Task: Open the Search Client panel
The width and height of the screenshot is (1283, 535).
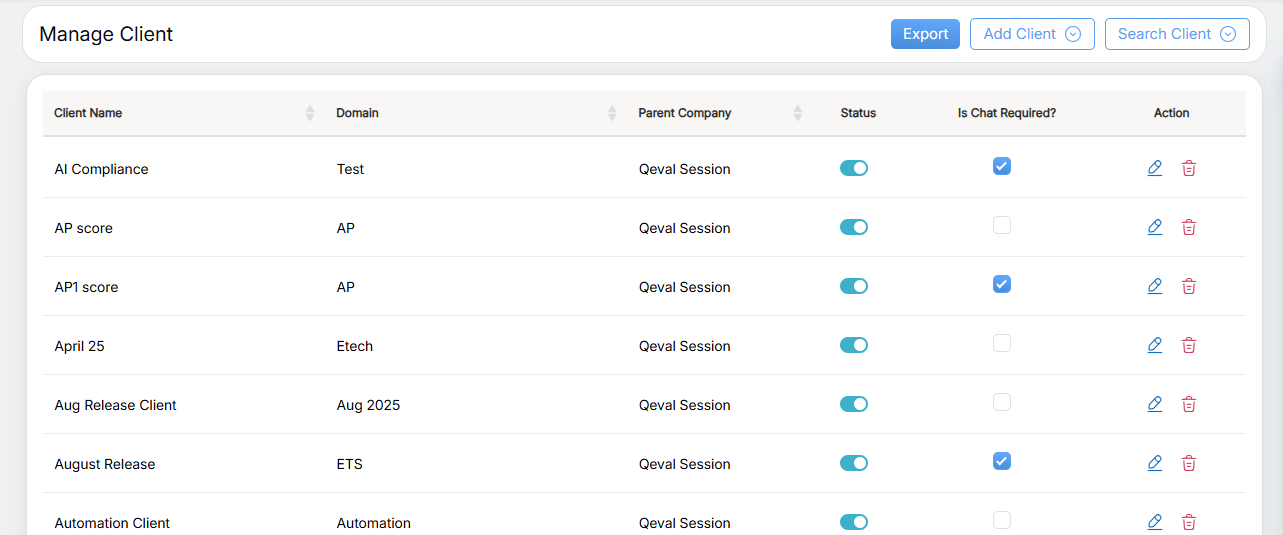Action: (1176, 34)
